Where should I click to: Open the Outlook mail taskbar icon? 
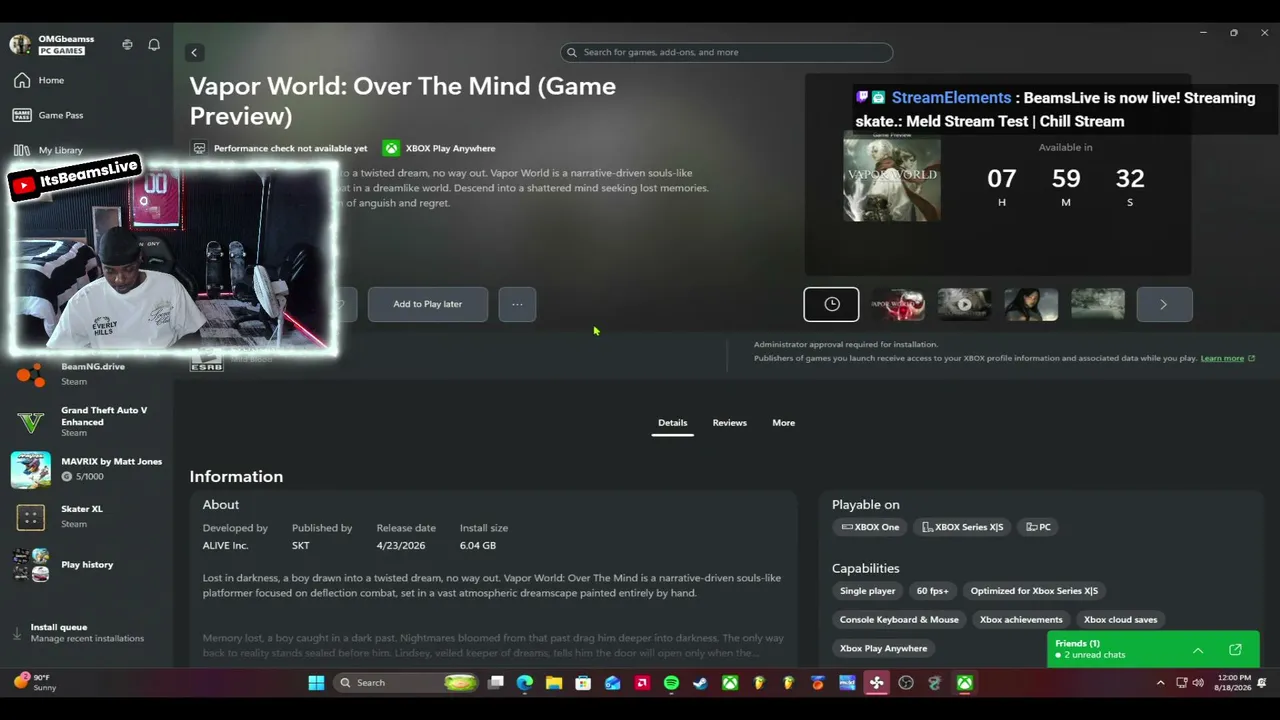[x=613, y=683]
